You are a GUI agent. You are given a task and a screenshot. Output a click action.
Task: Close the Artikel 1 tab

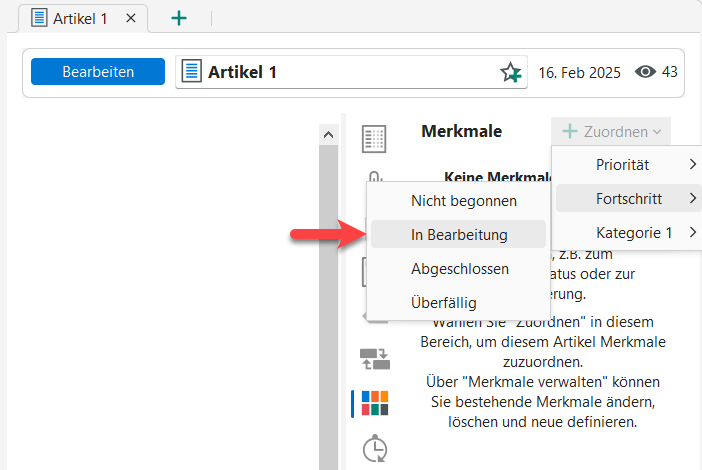[129, 19]
